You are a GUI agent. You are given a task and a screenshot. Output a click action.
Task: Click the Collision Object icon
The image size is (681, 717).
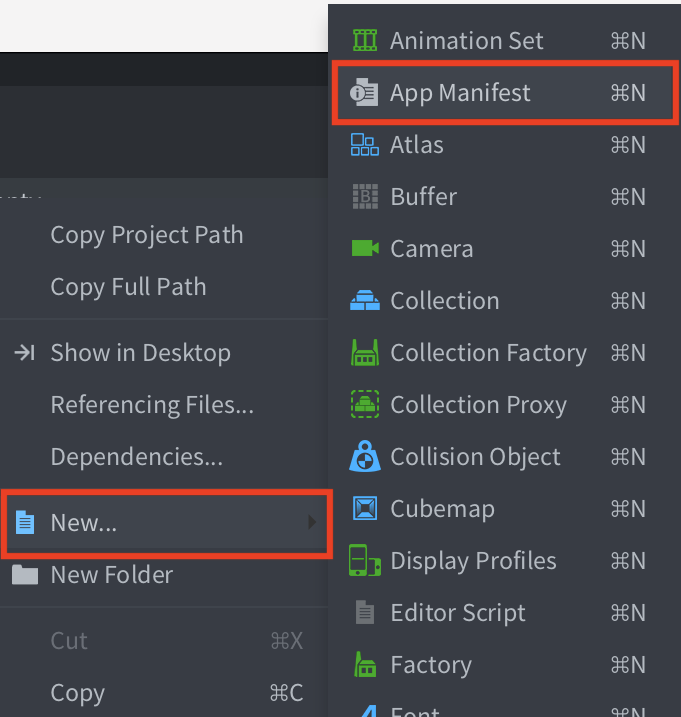point(364,457)
